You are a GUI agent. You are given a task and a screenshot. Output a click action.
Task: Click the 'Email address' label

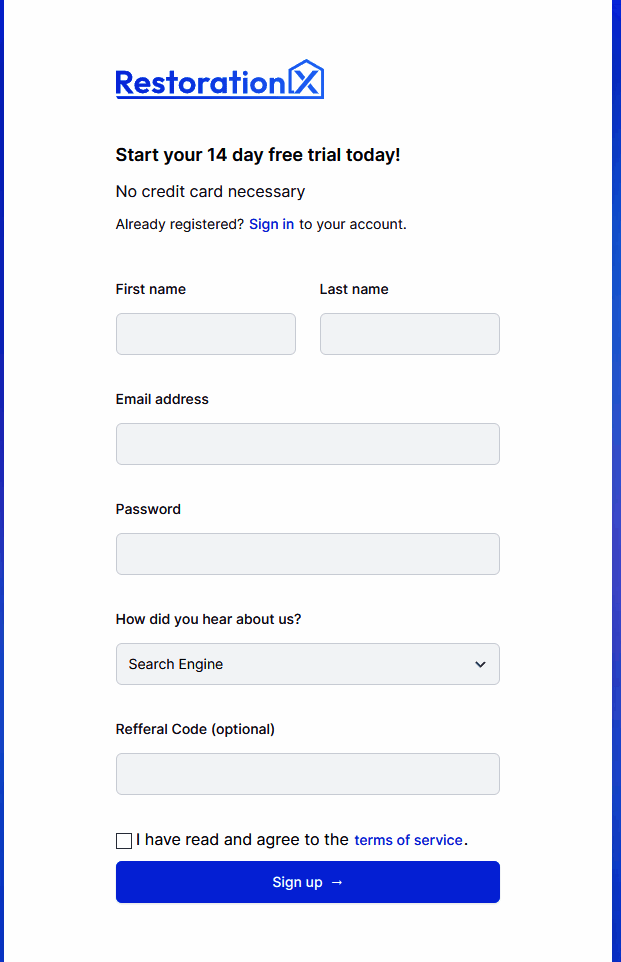[x=162, y=399]
